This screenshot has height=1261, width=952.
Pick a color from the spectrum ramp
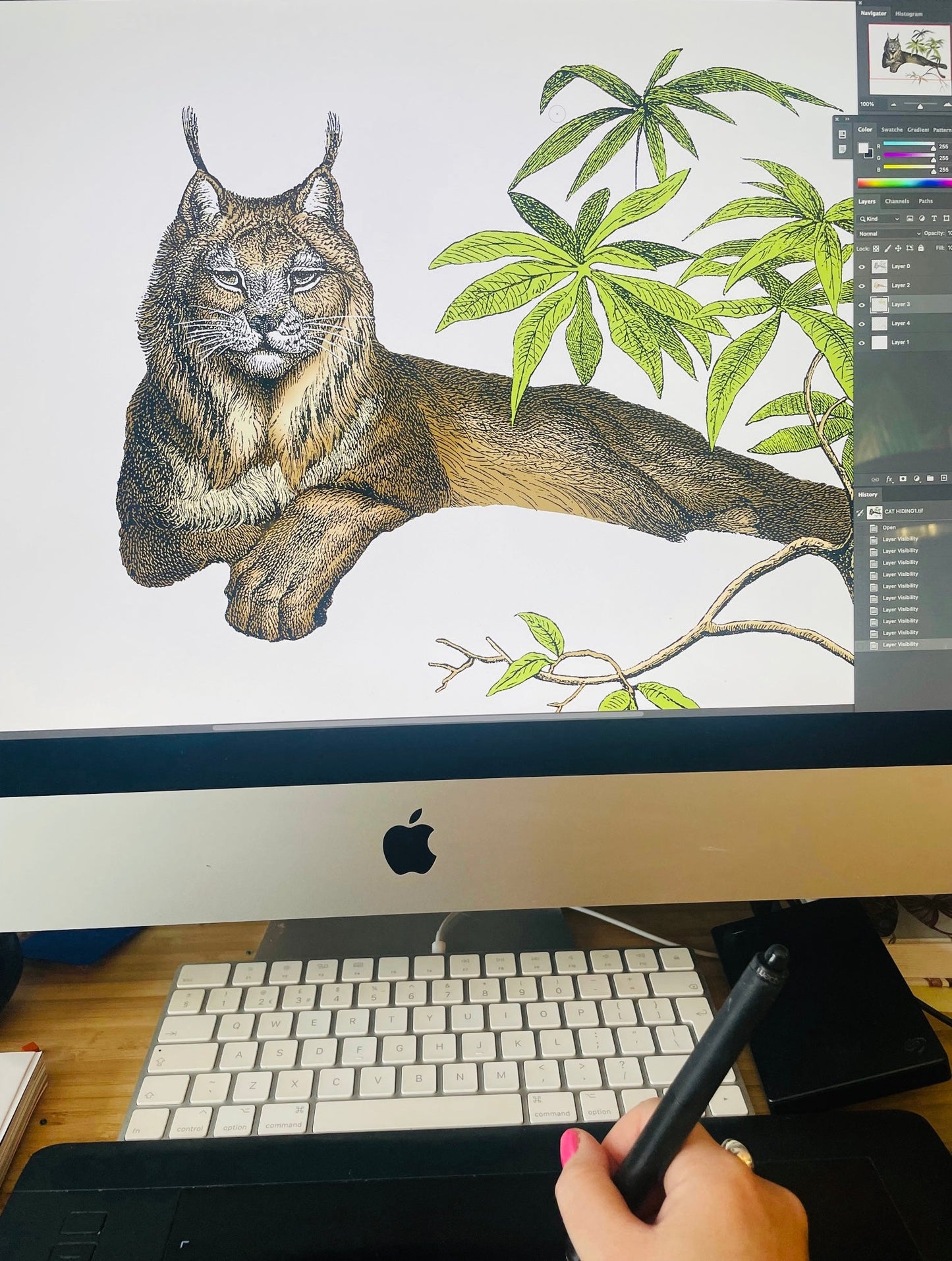(905, 183)
